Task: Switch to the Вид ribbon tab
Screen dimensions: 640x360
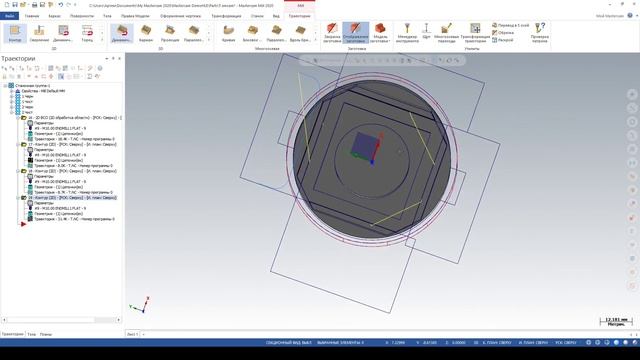Action: tap(276, 16)
